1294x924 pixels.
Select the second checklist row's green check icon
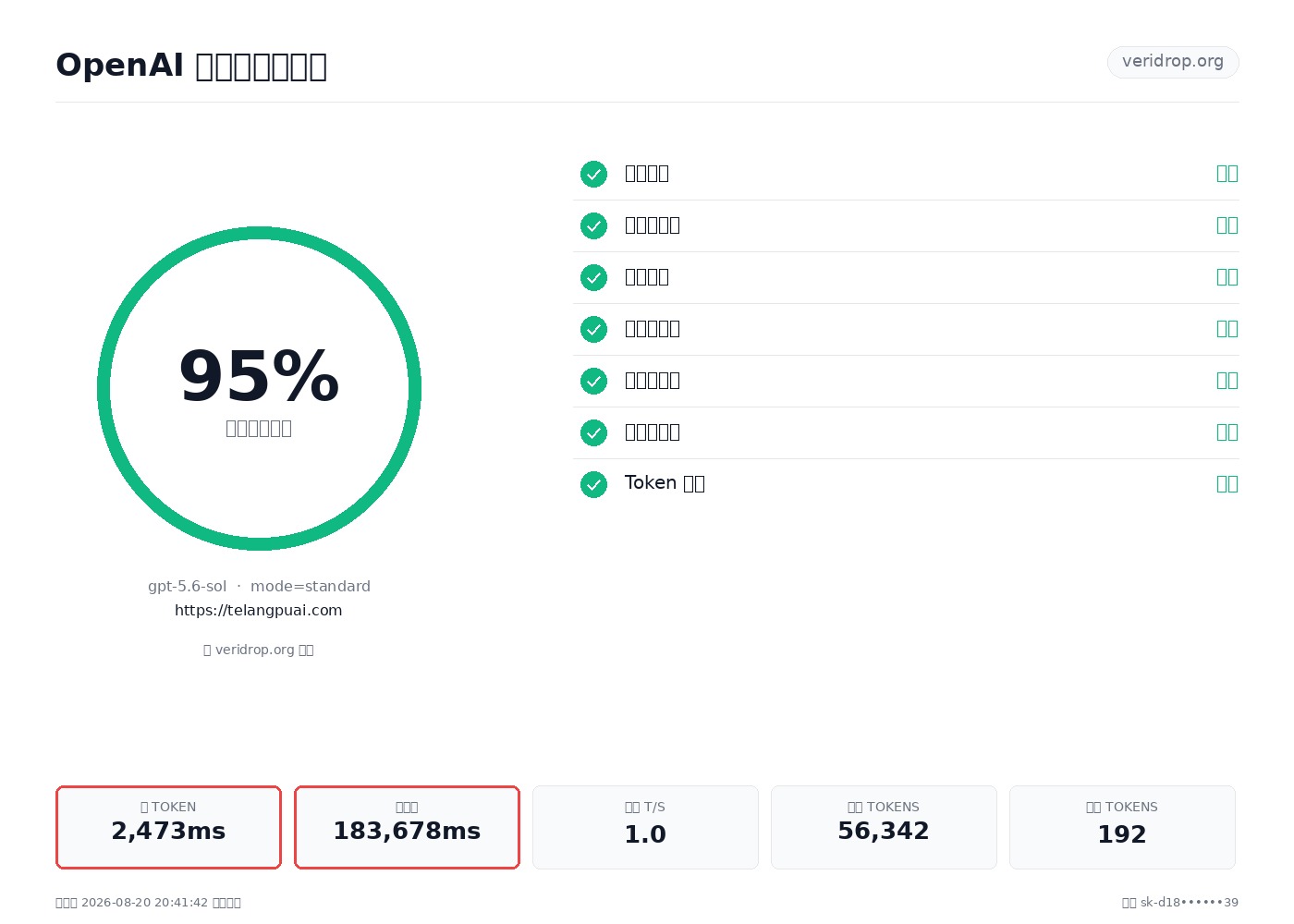(x=593, y=225)
